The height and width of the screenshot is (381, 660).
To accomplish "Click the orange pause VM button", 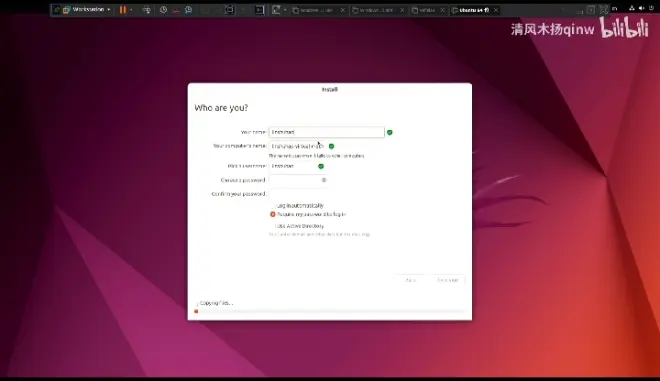I will coord(122,9).
